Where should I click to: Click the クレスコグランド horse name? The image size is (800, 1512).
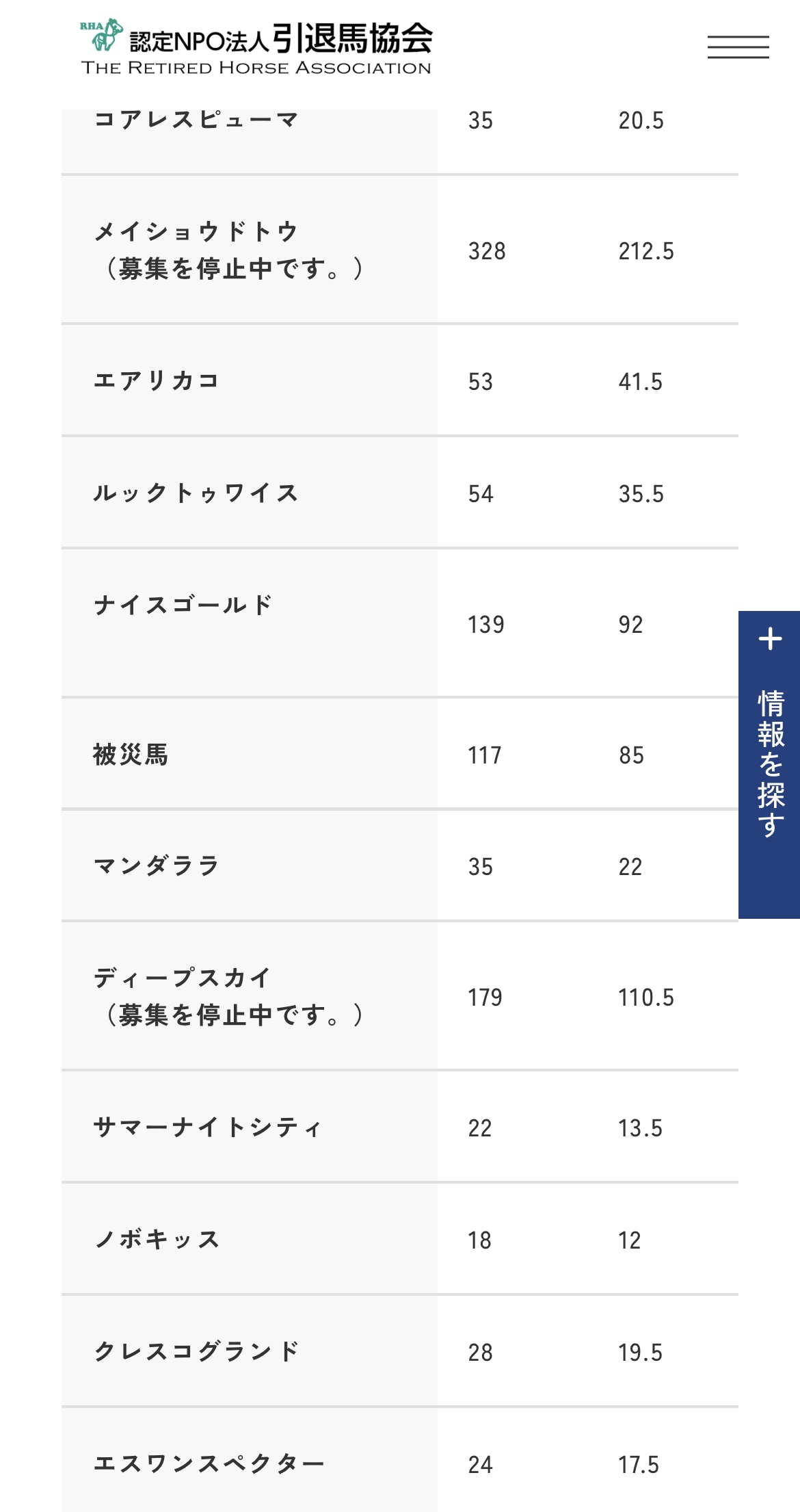coord(196,1351)
